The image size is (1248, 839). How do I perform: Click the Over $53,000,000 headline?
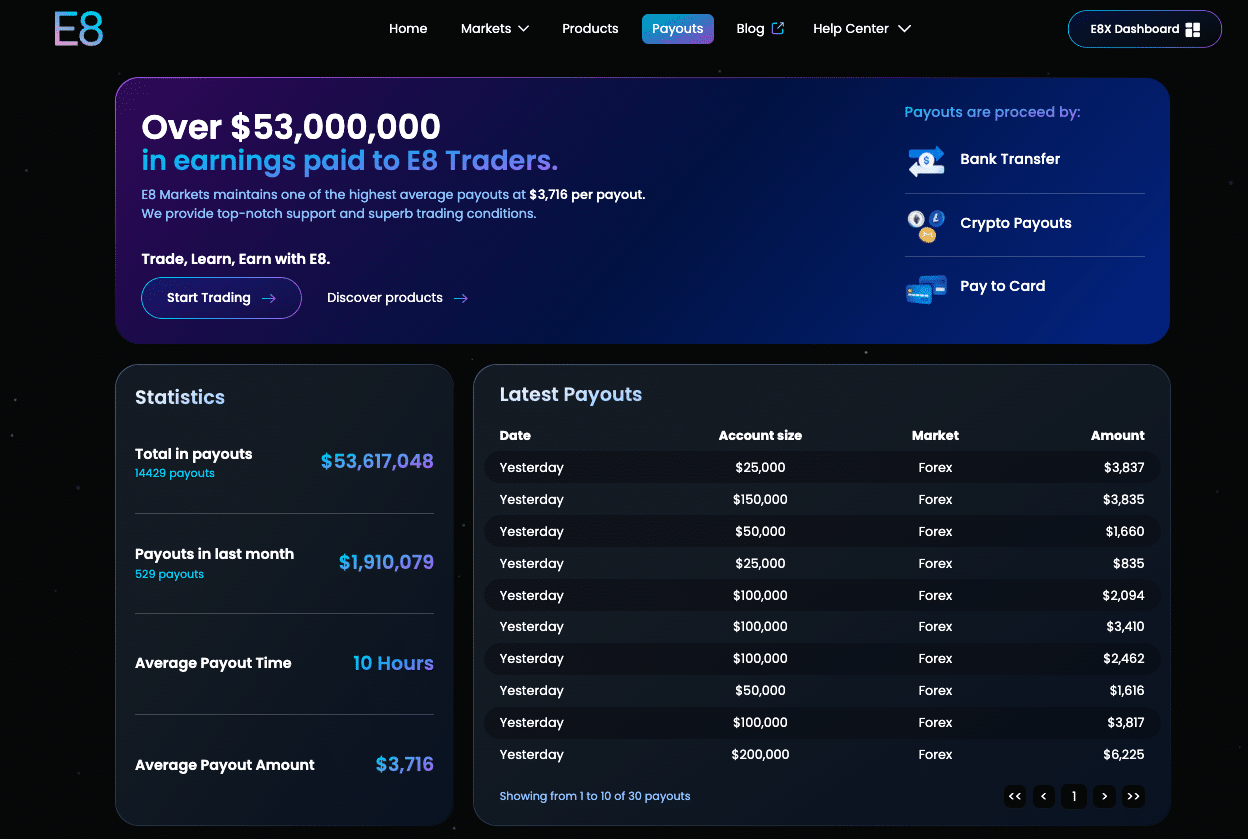coord(291,127)
